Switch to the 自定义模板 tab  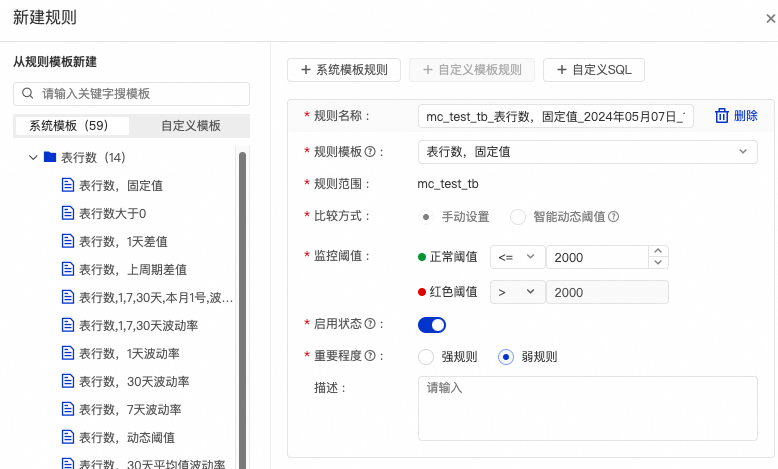click(x=191, y=126)
